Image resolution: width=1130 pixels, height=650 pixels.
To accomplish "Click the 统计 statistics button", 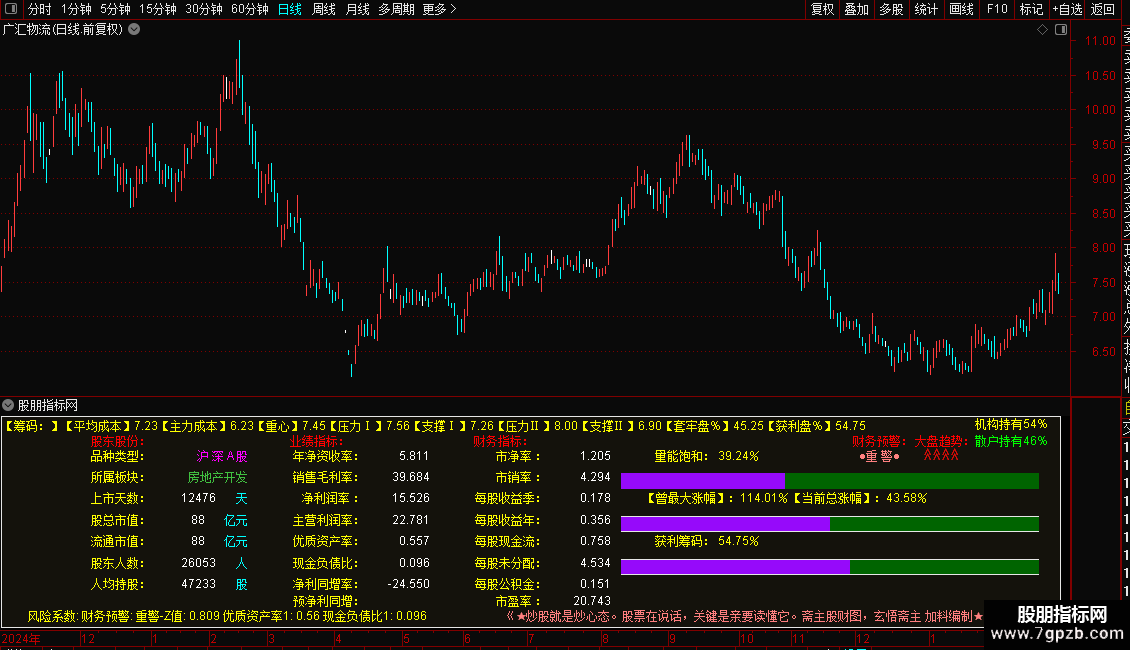I will (926, 9).
